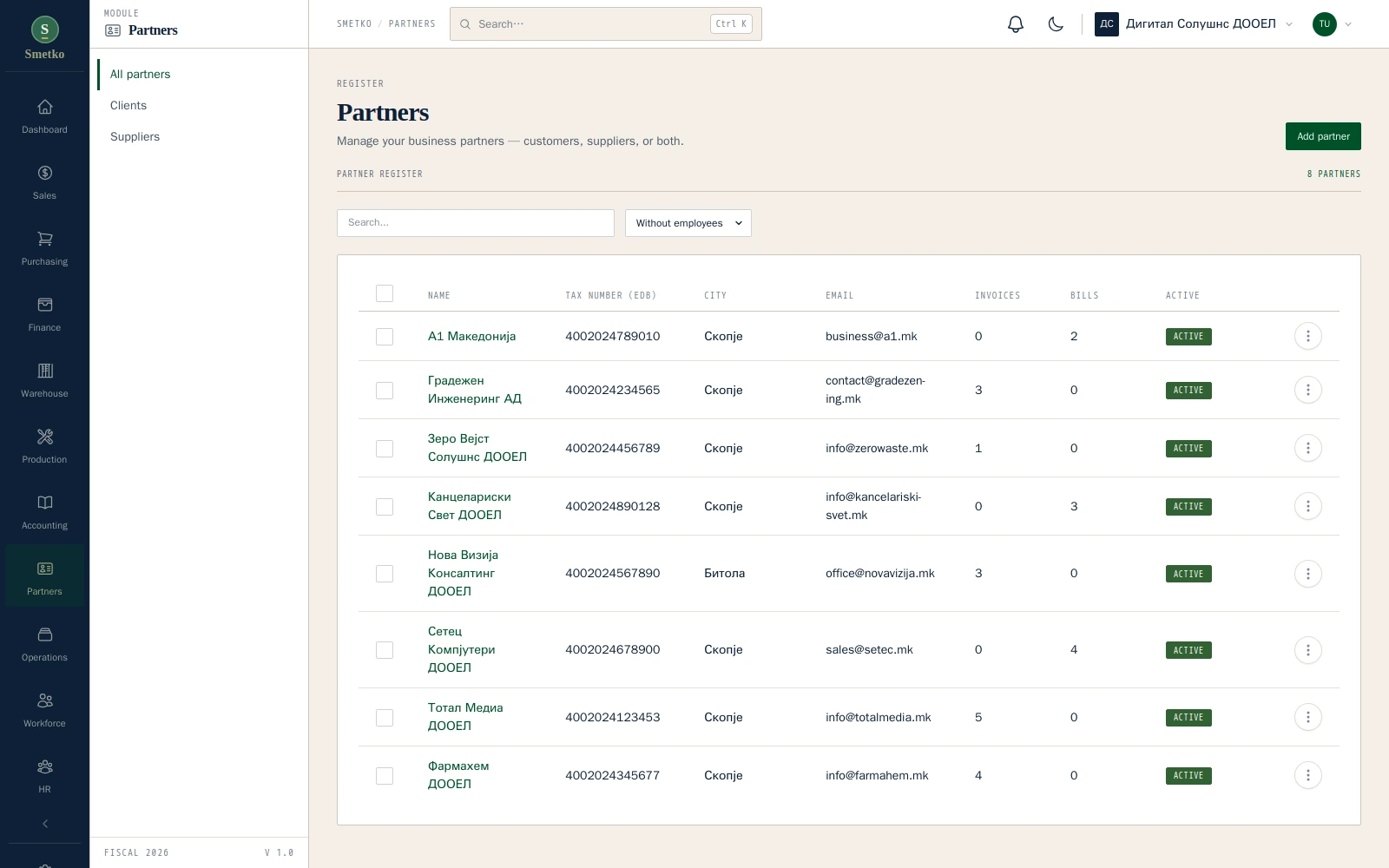Focus the top global Search field
The height and width of the screenshot is (868, 1389).
click(606, 24)
